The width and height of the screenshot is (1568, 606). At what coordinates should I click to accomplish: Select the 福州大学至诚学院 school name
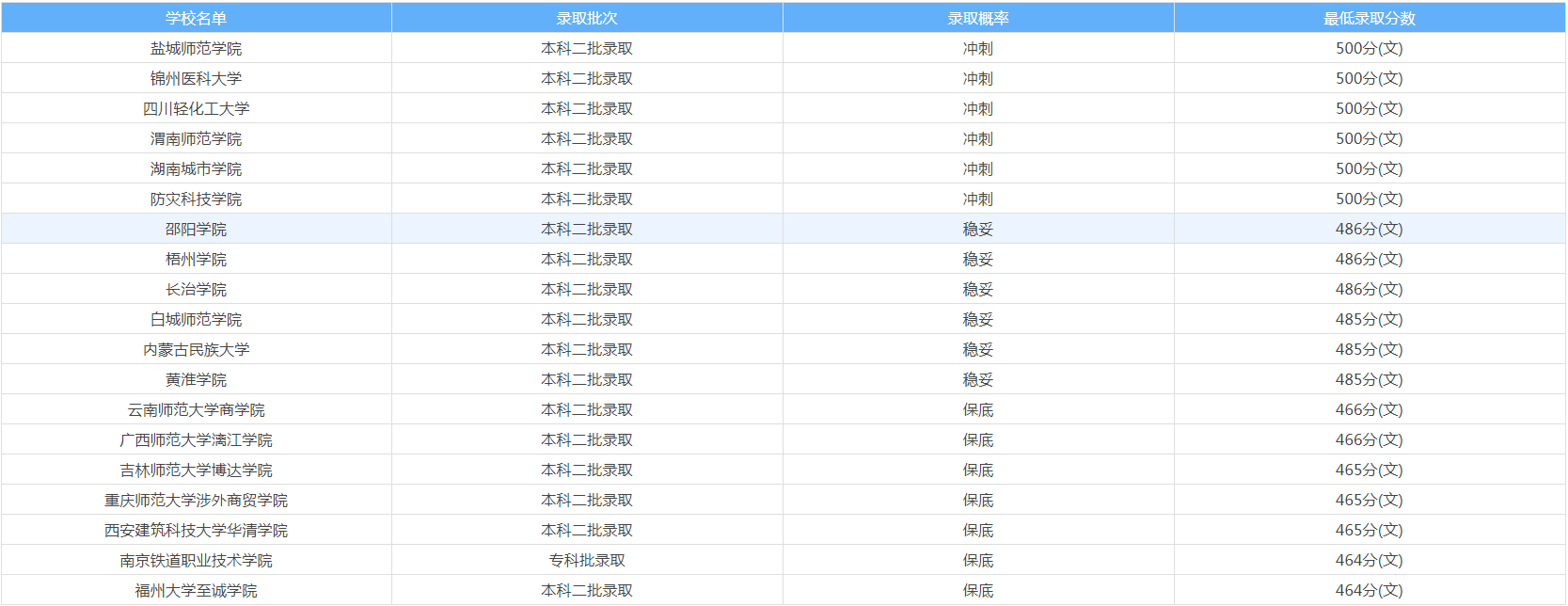[x=196, y=590]
